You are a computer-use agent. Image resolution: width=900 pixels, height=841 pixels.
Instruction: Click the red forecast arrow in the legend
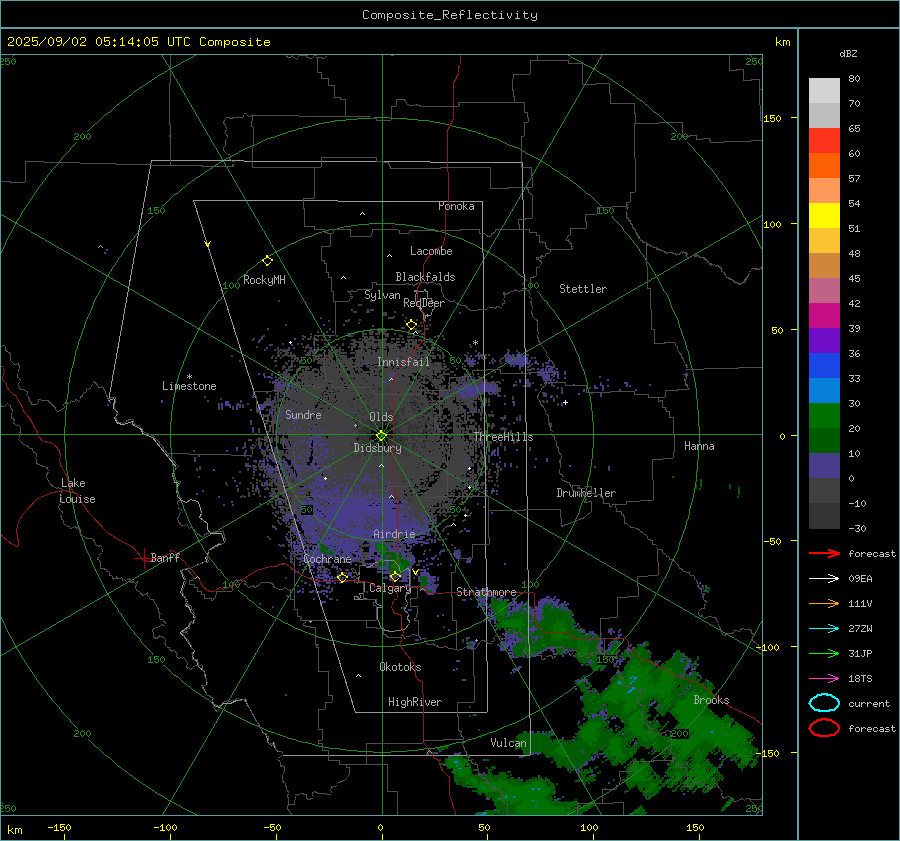point(824,553)
